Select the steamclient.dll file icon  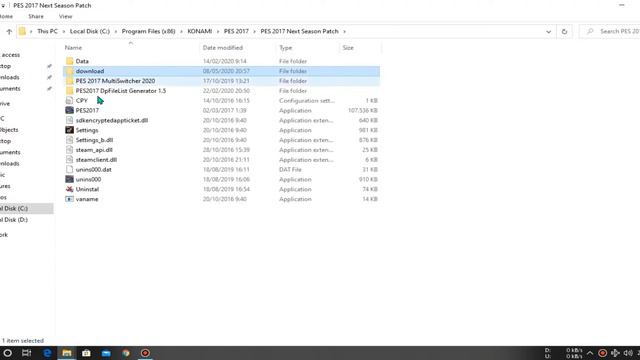[x=69, y=160]
